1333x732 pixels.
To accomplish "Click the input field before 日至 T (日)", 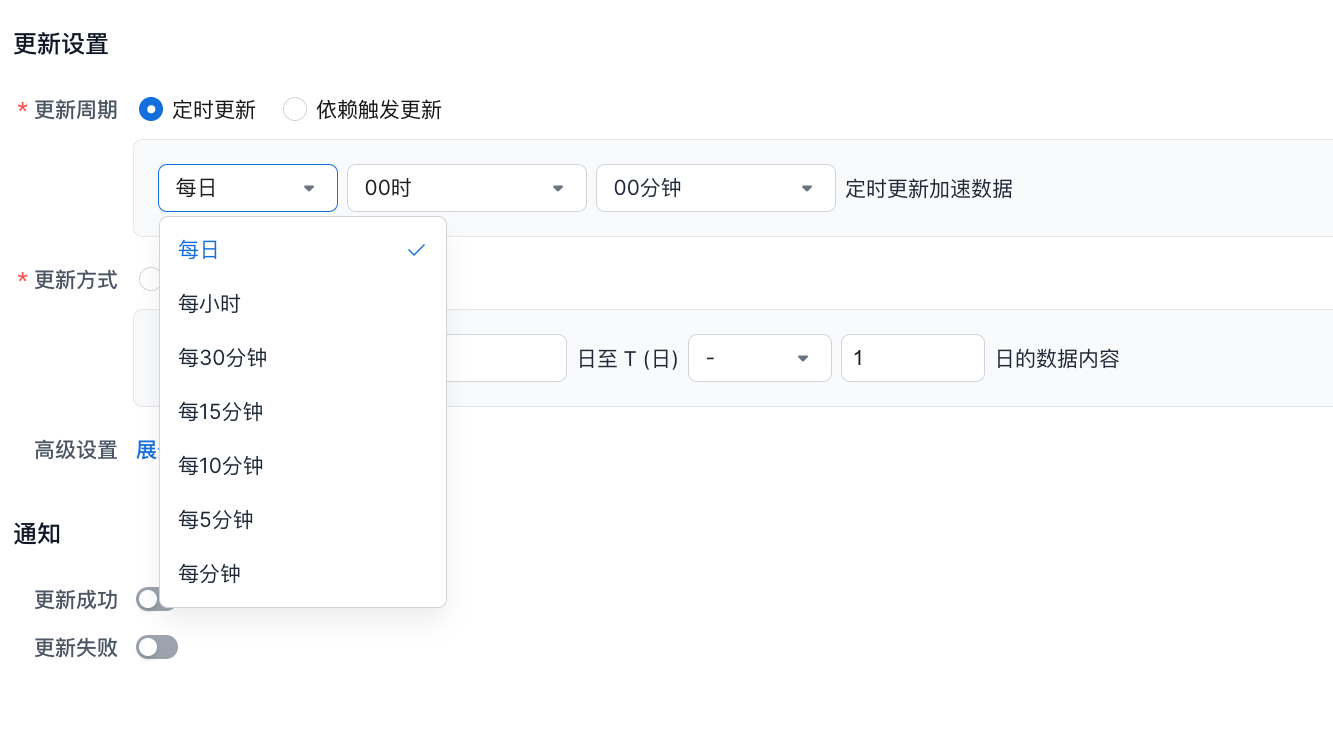I will [506, 358].
